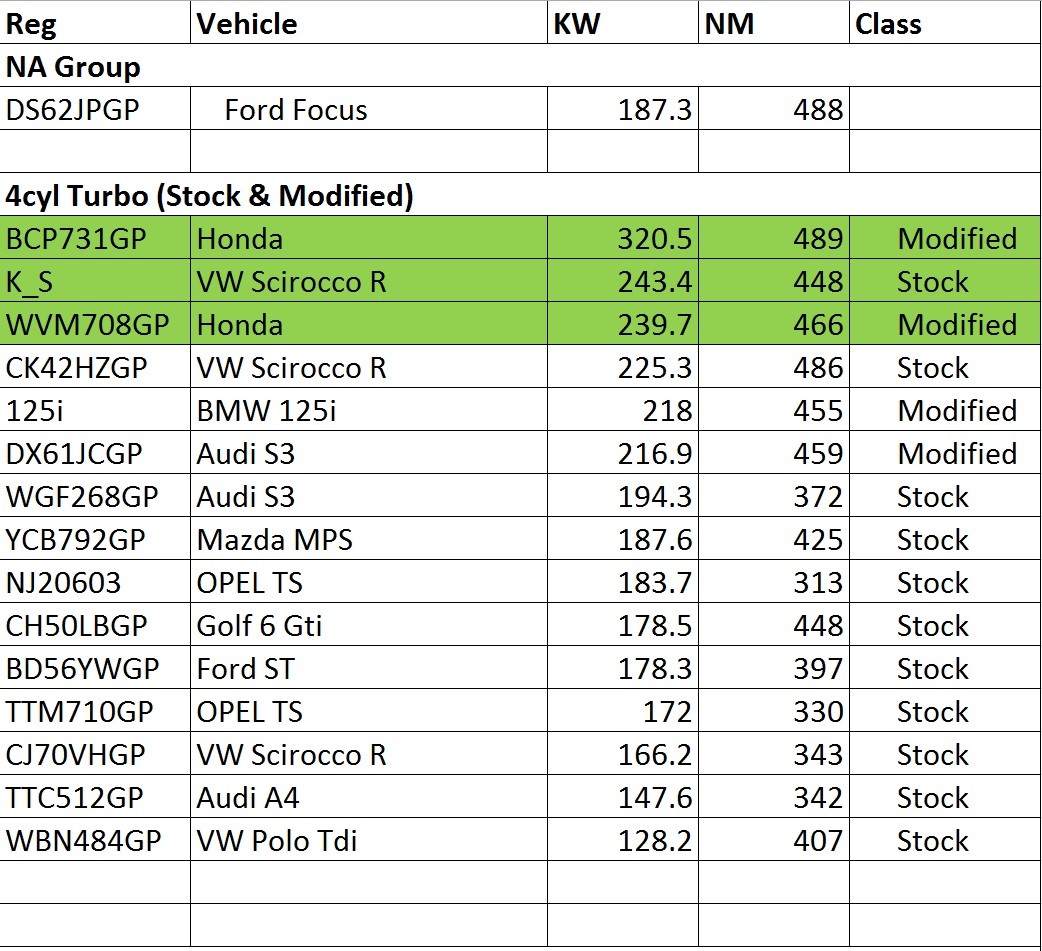
Task: Select the BMW 125i vehicle cell
Action: pyautogui.click(x=368, y=411)
